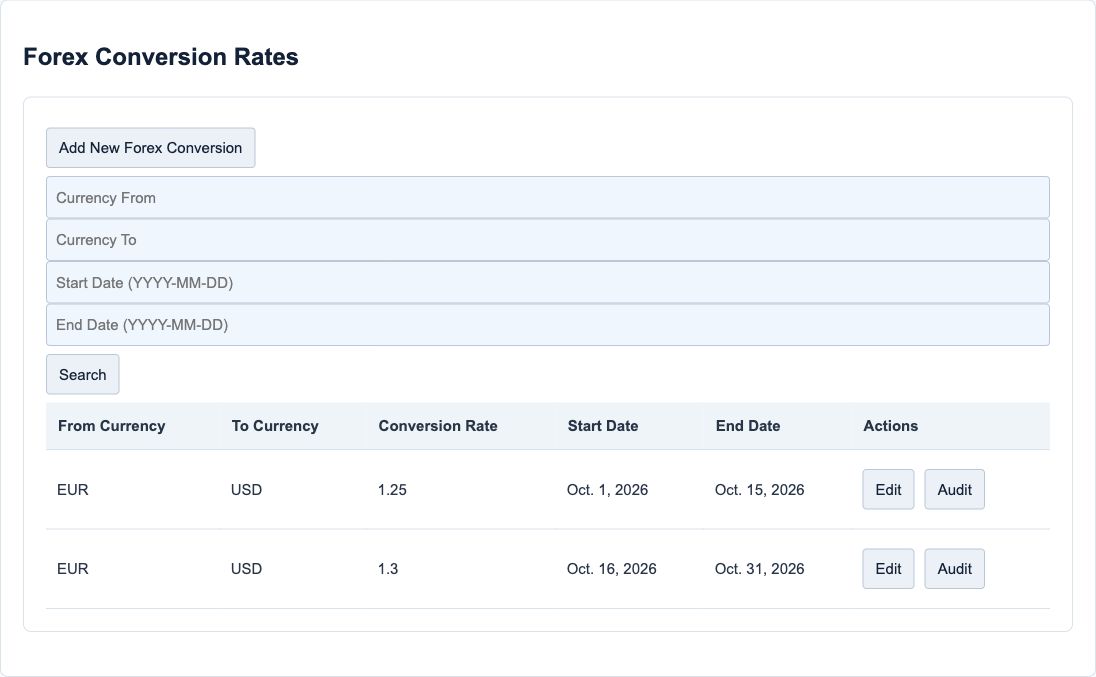Click the To Currency column header

tap(275, 425)
